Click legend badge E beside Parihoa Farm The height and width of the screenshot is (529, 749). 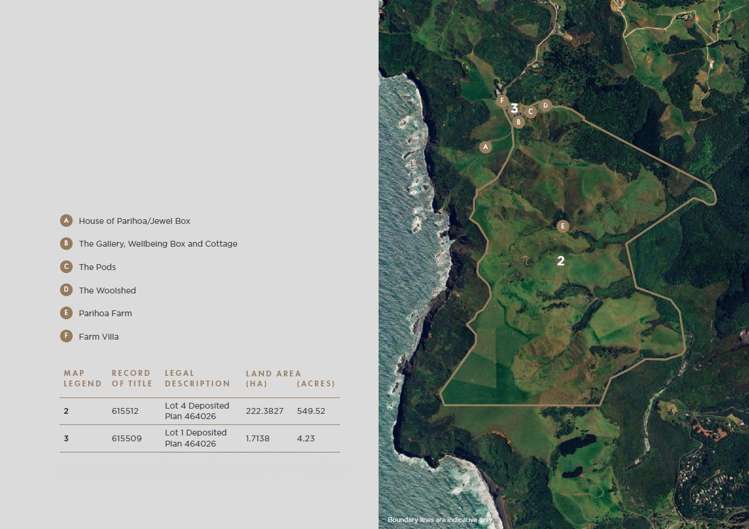pyautogui.click(x=66, y=313)
